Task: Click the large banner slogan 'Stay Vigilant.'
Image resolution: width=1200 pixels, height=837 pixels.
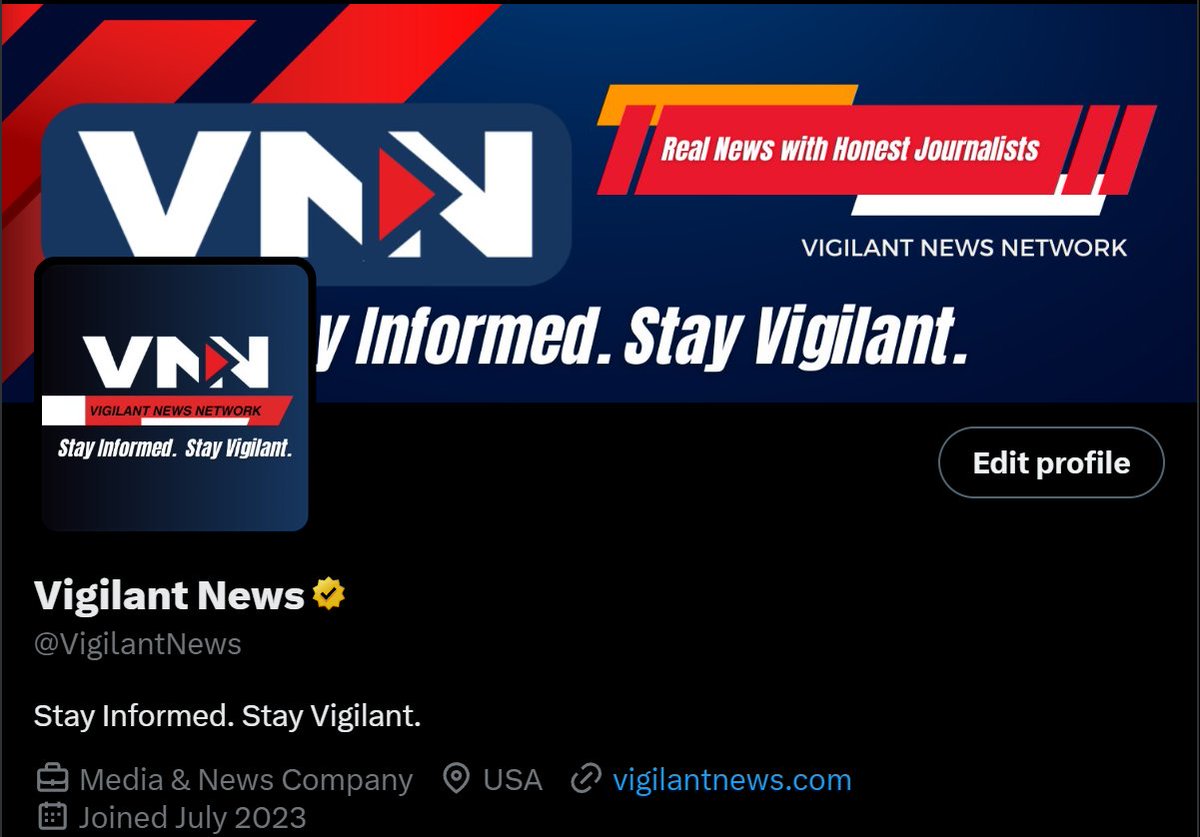Action: [795, 338]
